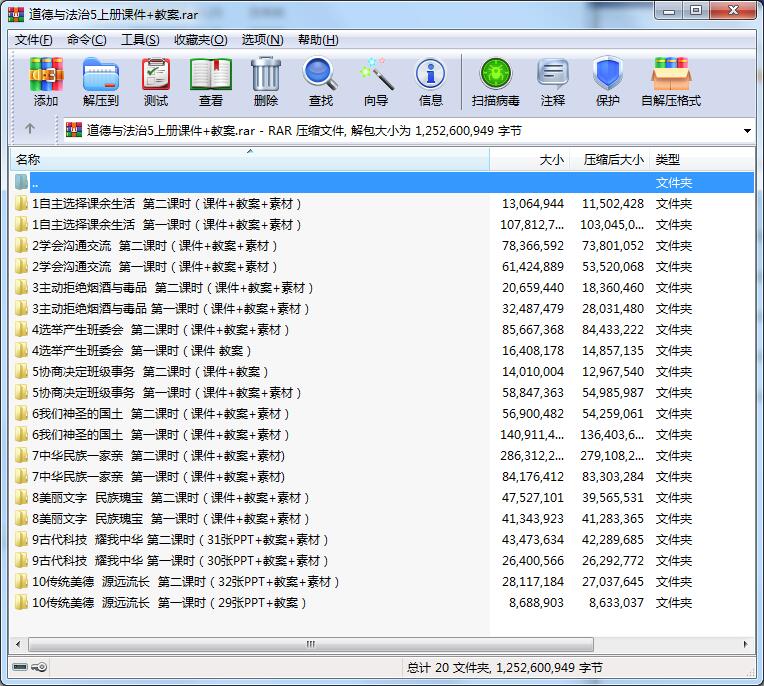Image resolution: width=764 pixels, height=686 pixels.
Task: Click size value 13,064,944
Action: pos(533,203)
